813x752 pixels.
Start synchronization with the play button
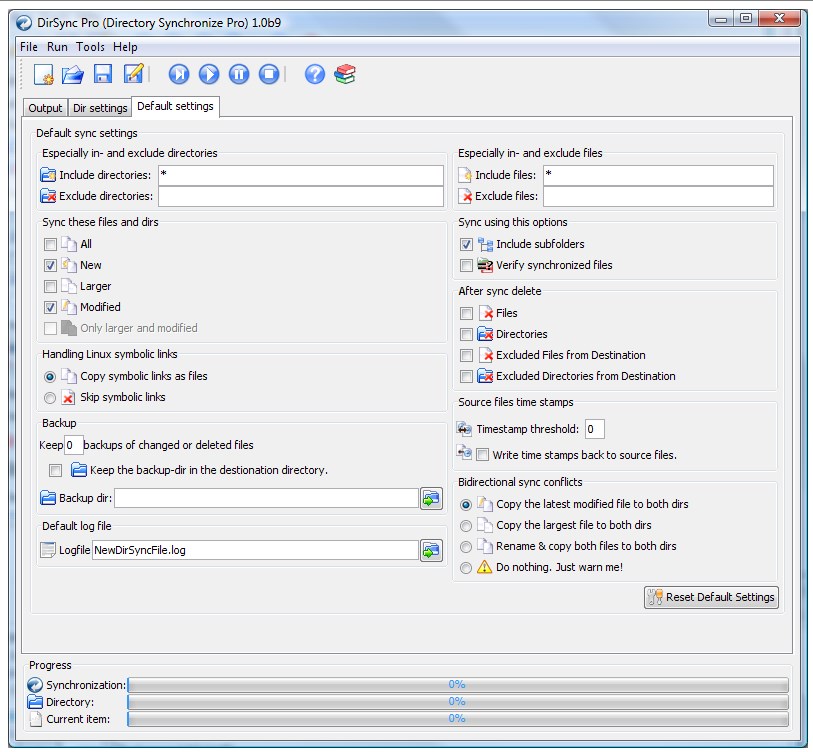[209, 74]
